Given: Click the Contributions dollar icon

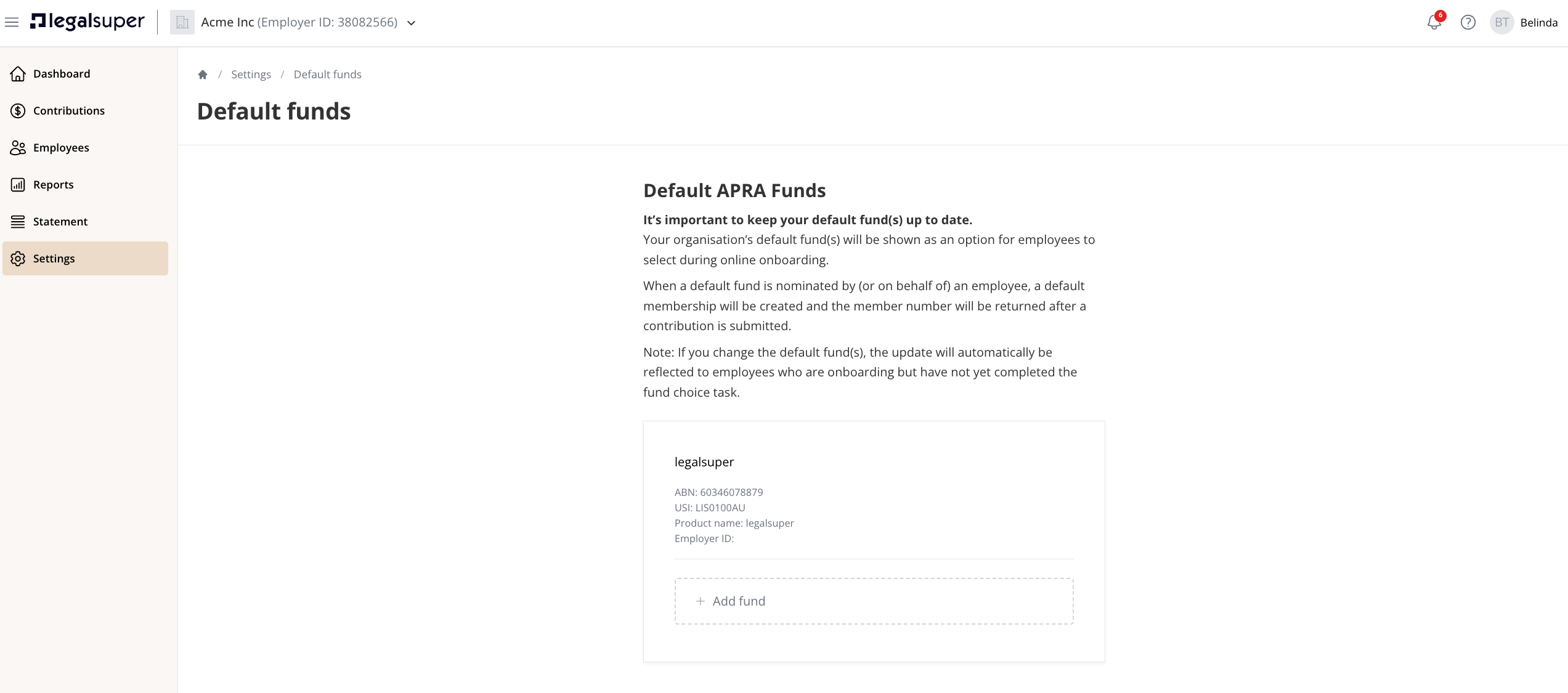Looking at the screenshot, I should coord(18,111).
